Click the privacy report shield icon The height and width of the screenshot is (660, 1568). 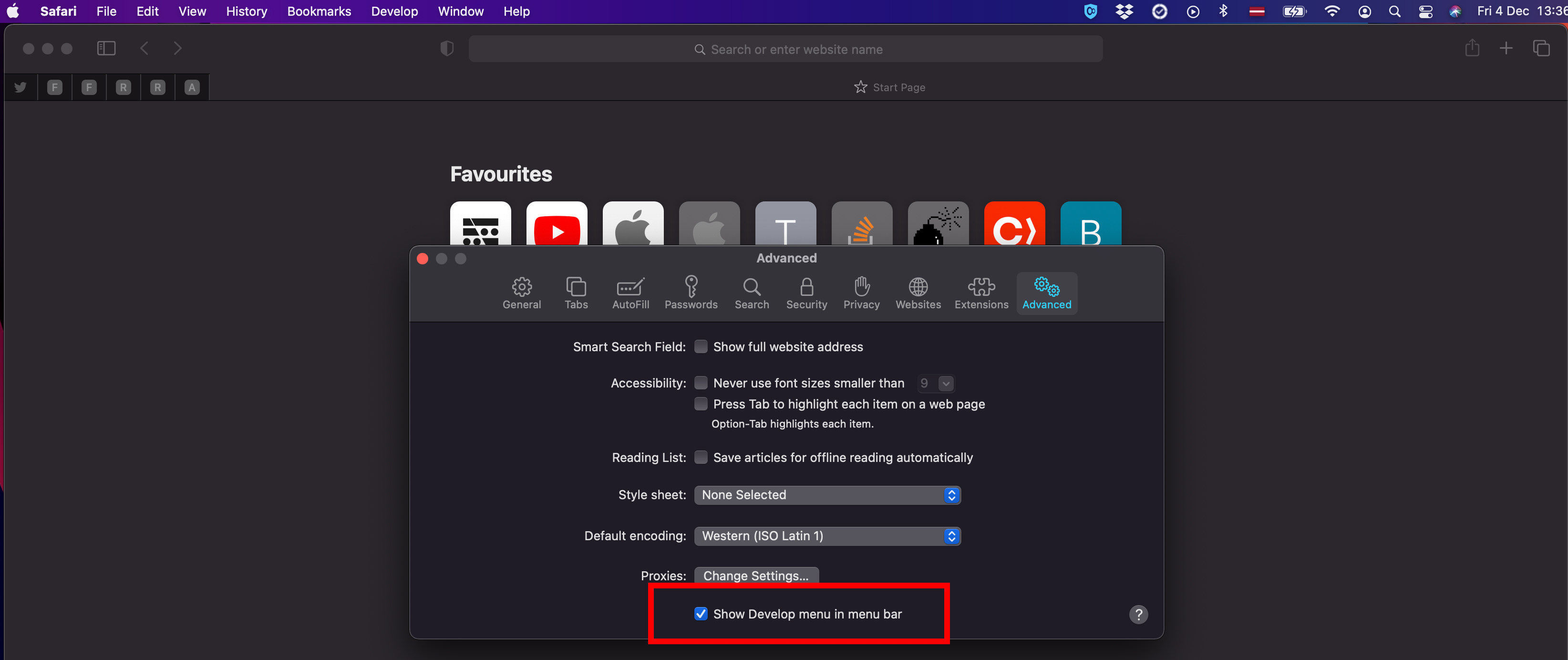(447, 49)
